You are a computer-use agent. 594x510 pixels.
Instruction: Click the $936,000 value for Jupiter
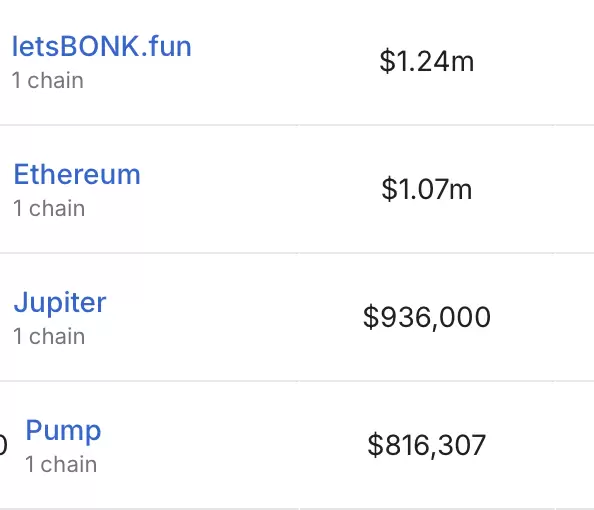(427, 317)
